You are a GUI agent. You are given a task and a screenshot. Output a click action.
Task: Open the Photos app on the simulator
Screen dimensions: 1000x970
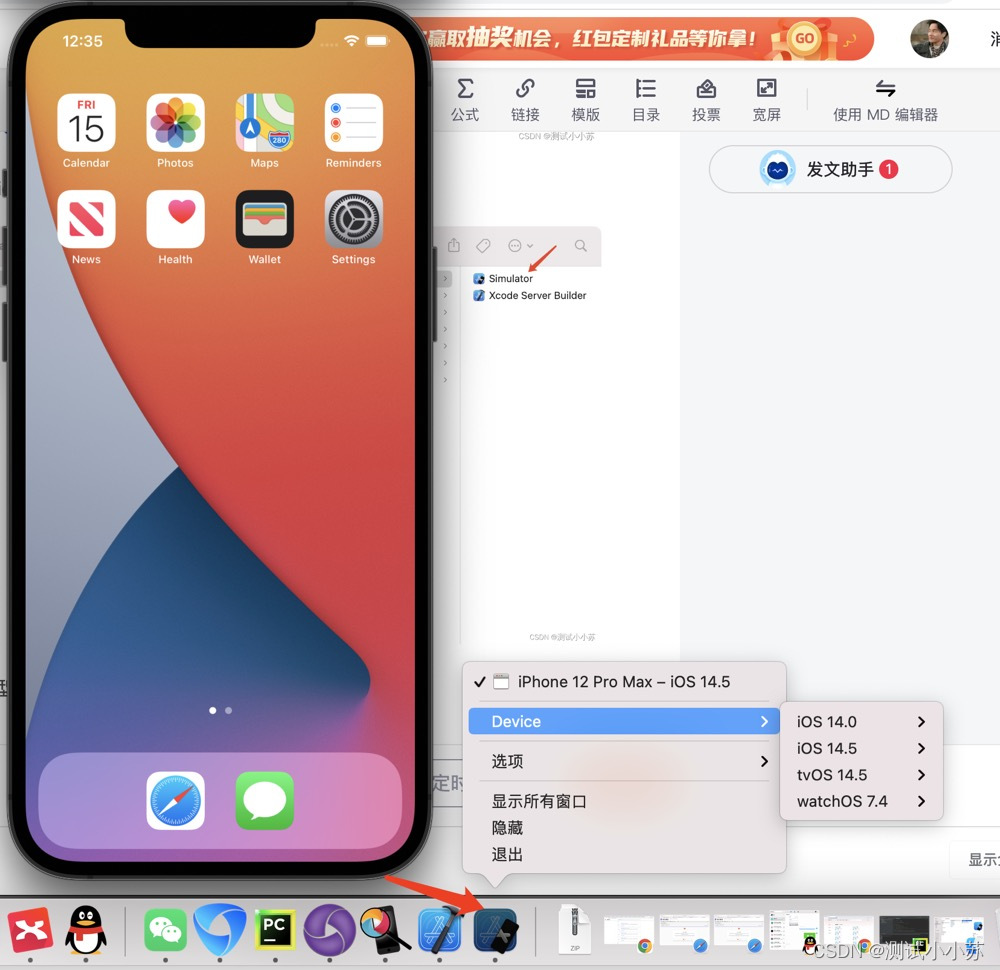(x=175, y=122)
